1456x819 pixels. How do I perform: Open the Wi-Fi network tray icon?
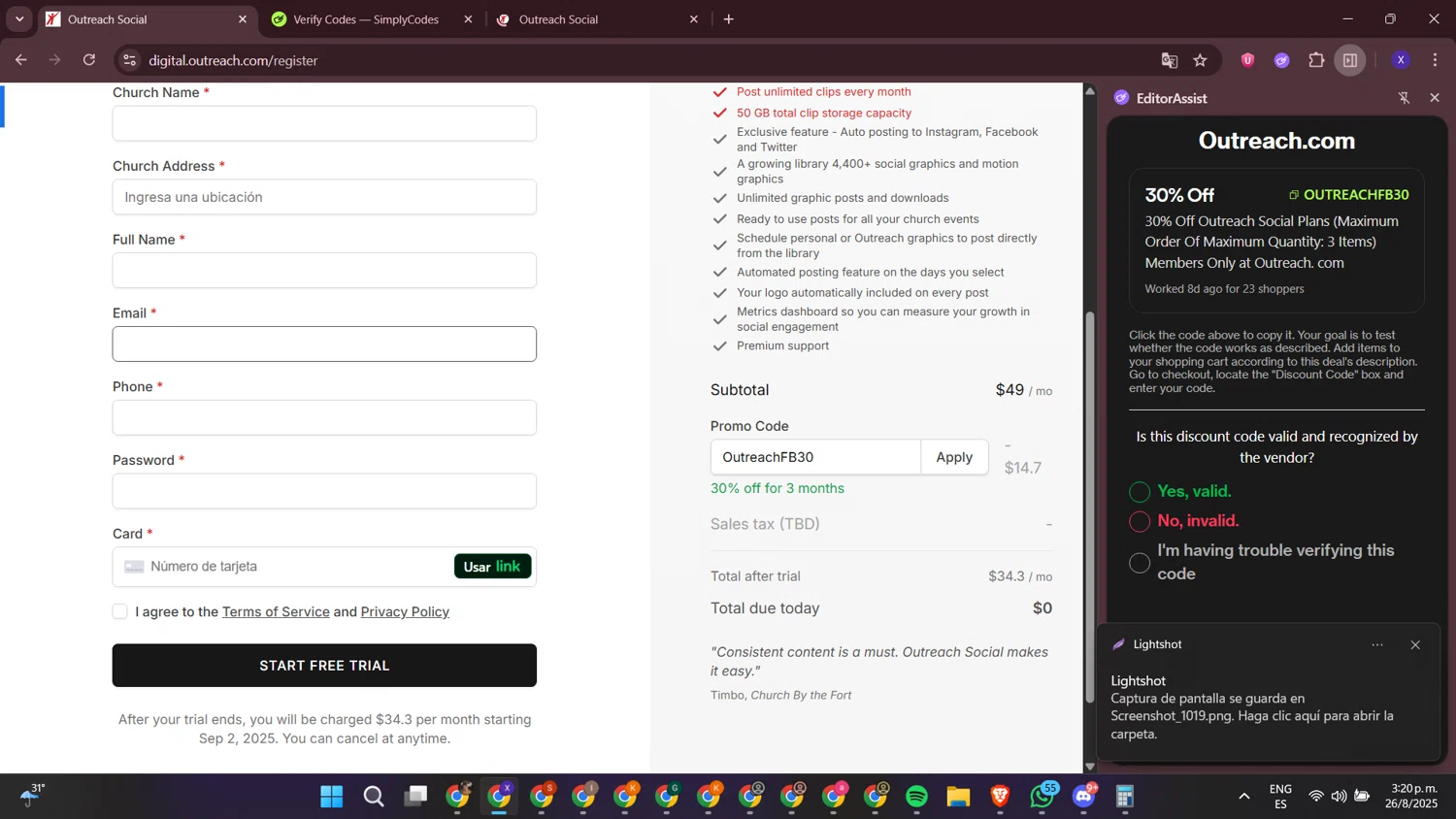click(1316, 797)
